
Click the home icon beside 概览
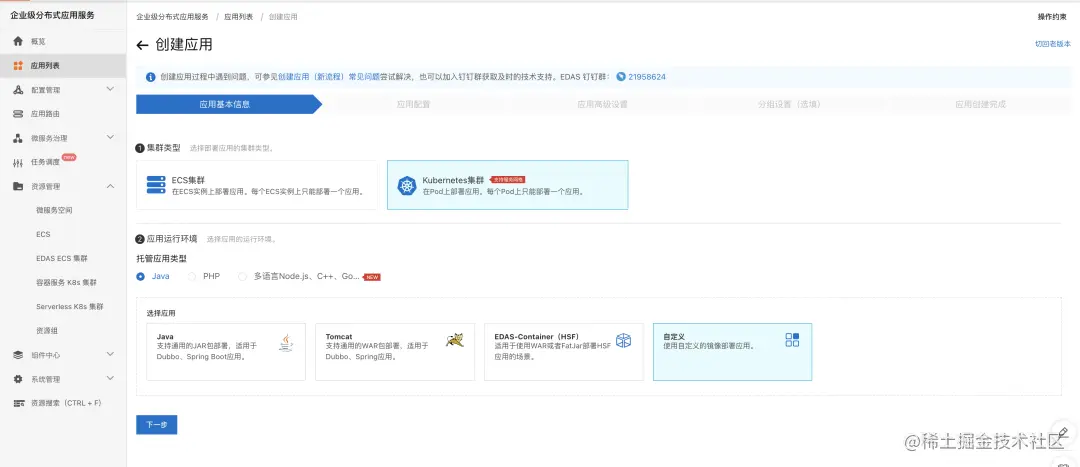point(18,41)
